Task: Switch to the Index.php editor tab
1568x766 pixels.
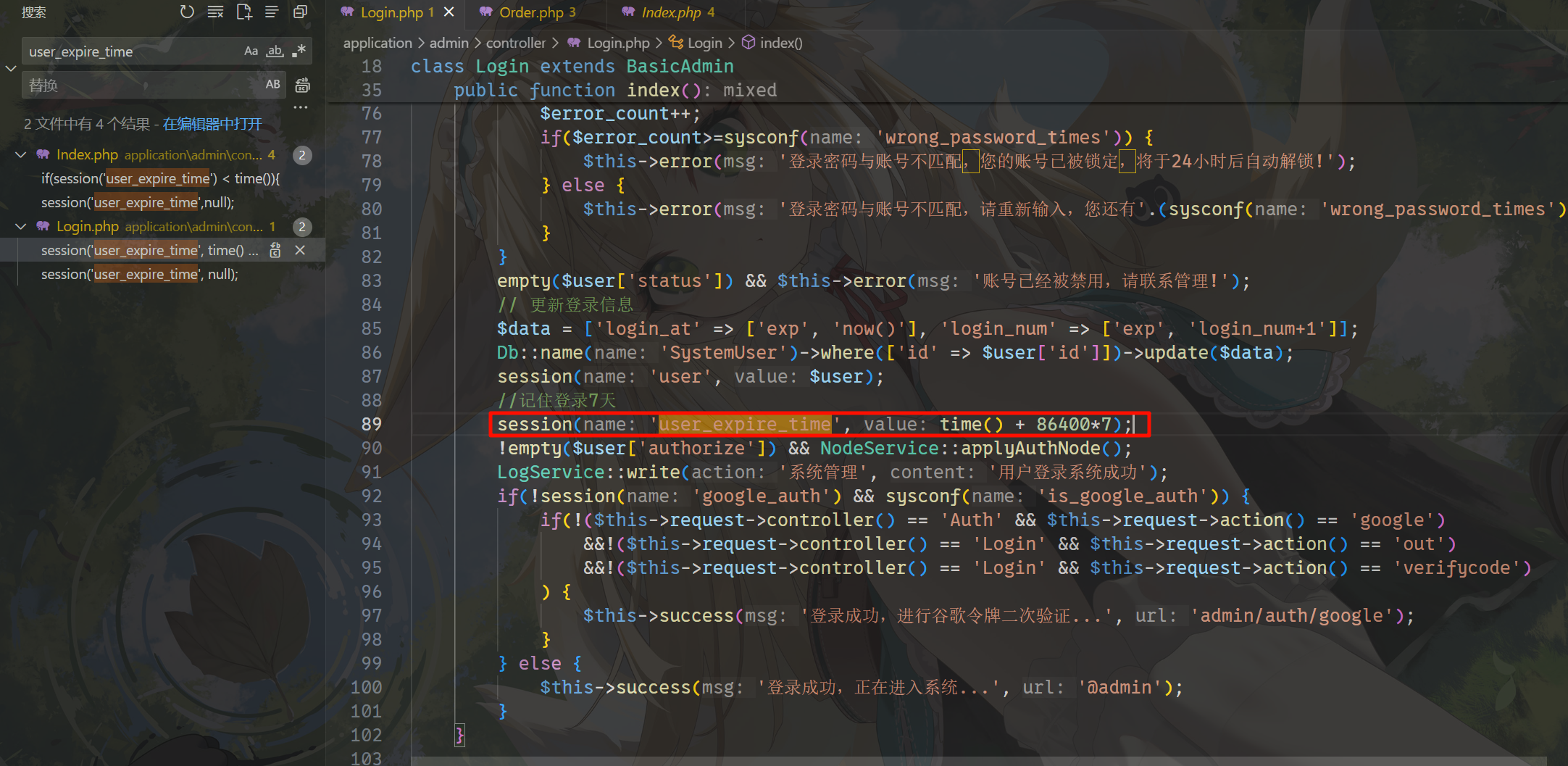Action: coord(671,12)
